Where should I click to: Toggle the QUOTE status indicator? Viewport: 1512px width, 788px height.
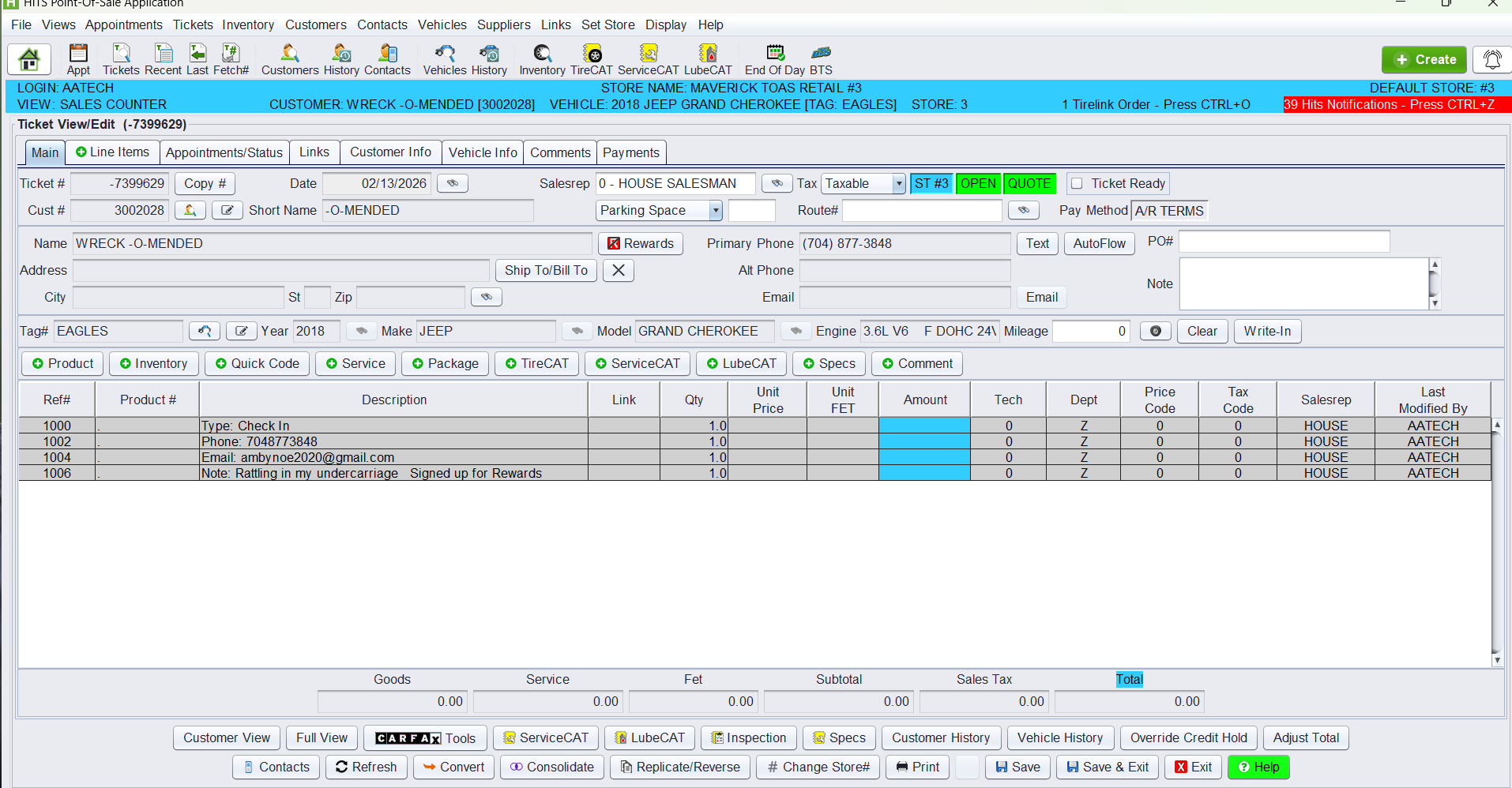click(x=1029, y=183)
